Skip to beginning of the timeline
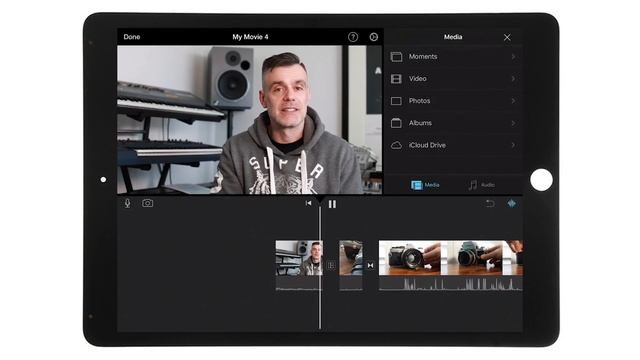 (x=308, y=203)
